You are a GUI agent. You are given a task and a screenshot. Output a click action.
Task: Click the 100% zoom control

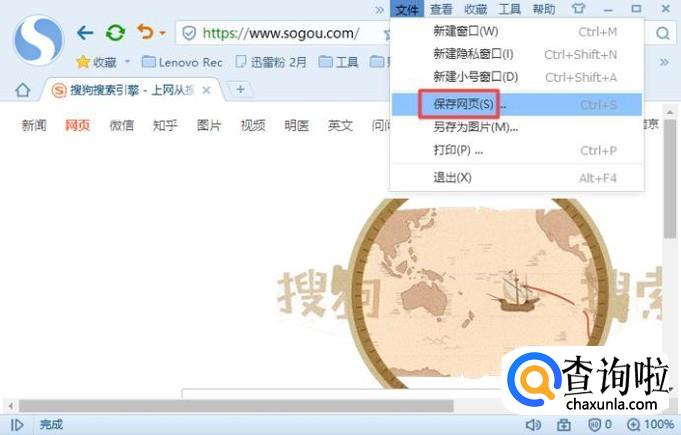pyautogui.click(x=650, y=424)
